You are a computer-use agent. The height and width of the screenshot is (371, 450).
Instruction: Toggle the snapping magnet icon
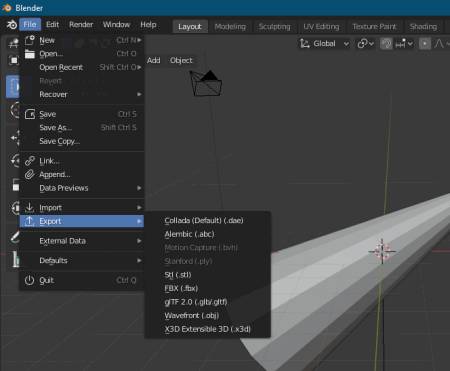[x=386, y=44]
